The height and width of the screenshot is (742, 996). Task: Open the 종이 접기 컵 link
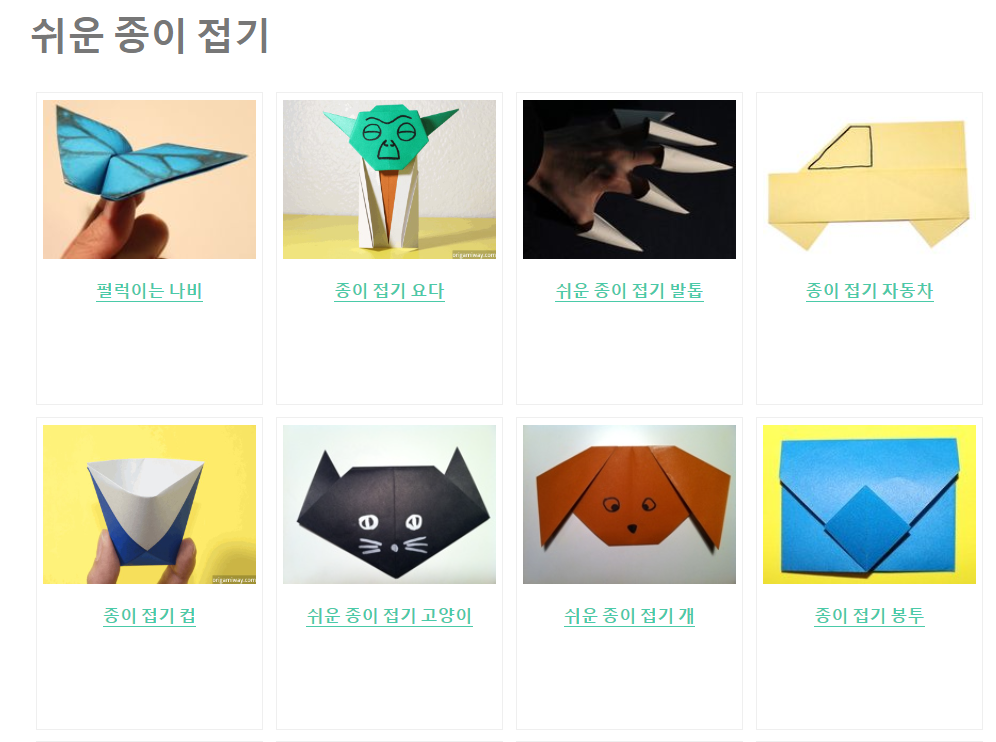coord(149,616)
